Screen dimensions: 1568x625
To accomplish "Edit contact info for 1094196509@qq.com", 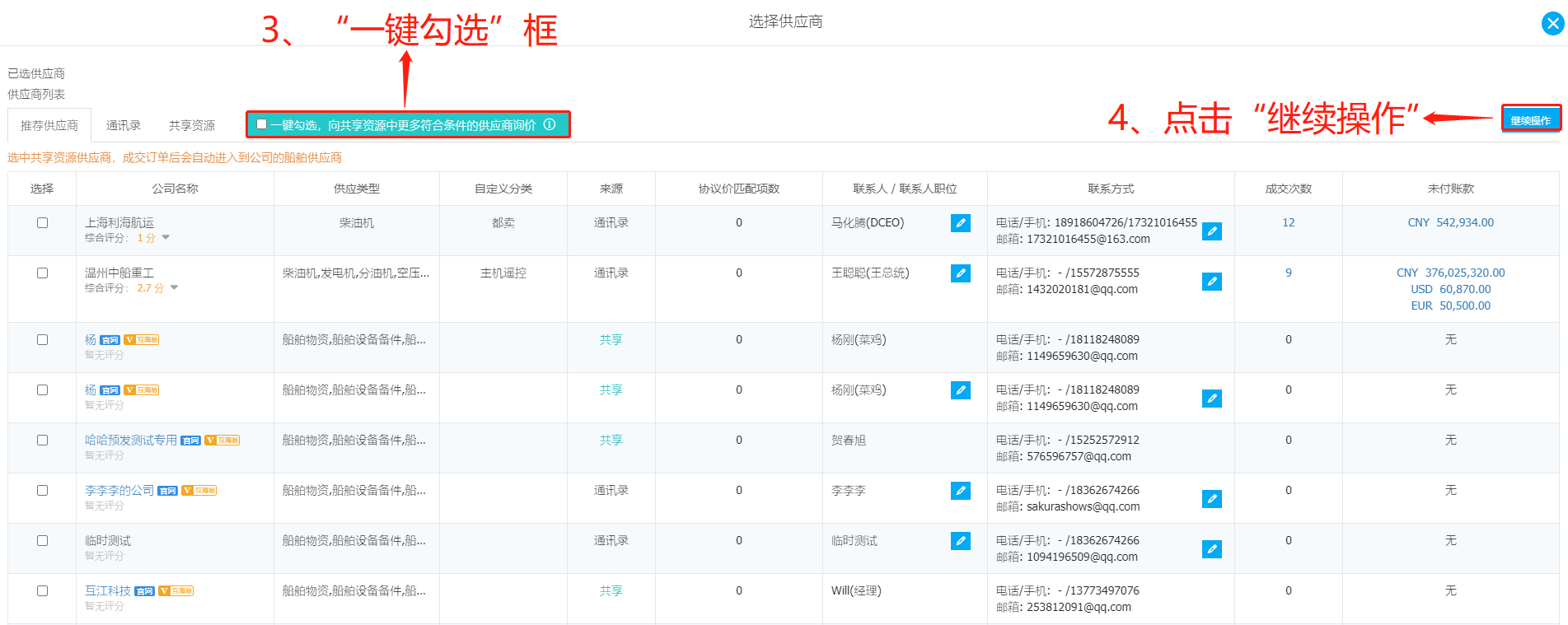I will [1212, 549].
